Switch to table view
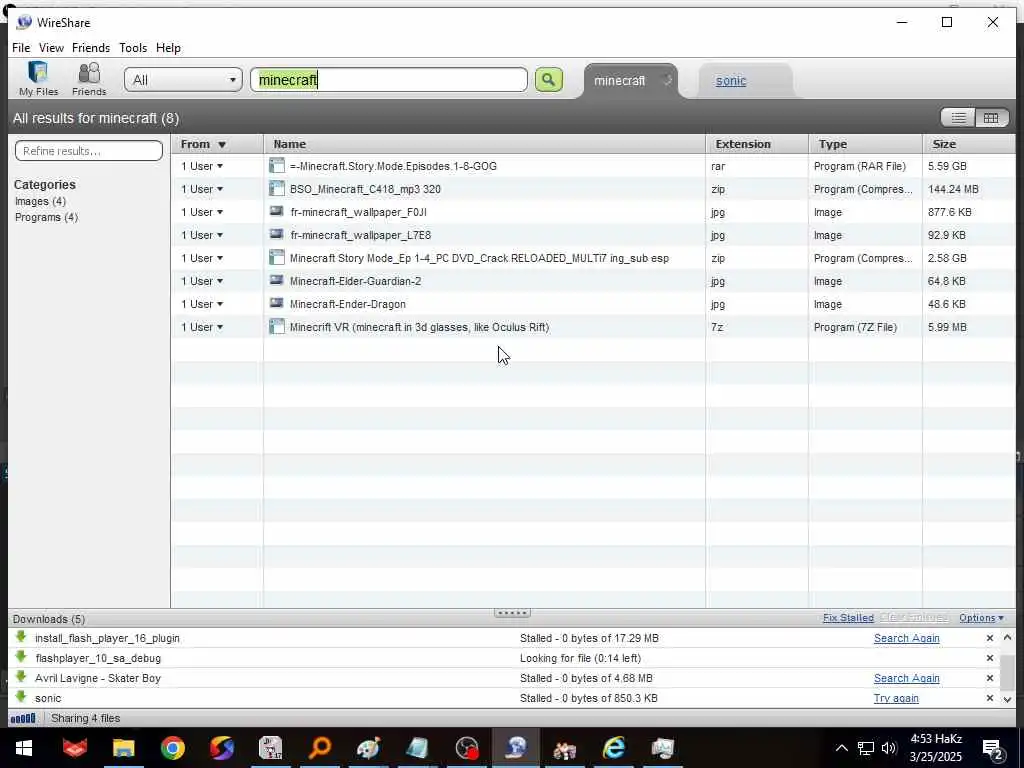Image resolution: width=1024 pixels, height=768 pixels. click(991, 118)
